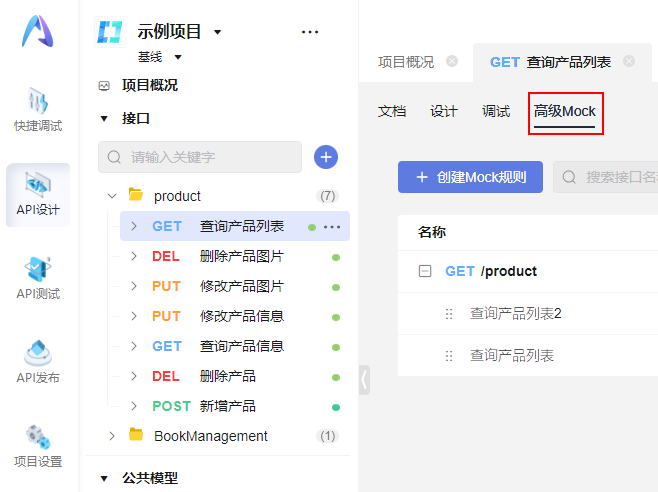Screen dimensions: 658x492
Task: Open the 查询产品列表2 mock rule
Action: click(x=516, y=314)
